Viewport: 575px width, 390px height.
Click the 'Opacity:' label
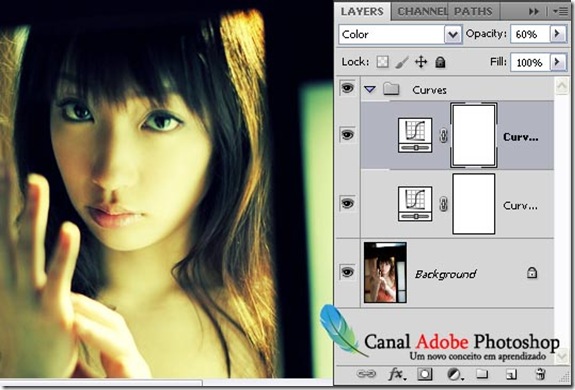[486, 34]
